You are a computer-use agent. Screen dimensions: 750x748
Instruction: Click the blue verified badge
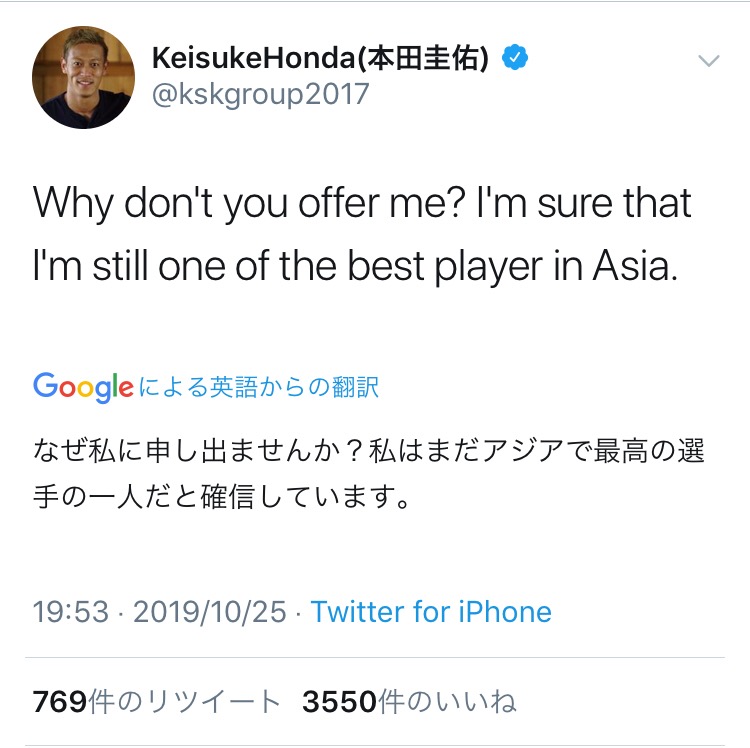515,58
